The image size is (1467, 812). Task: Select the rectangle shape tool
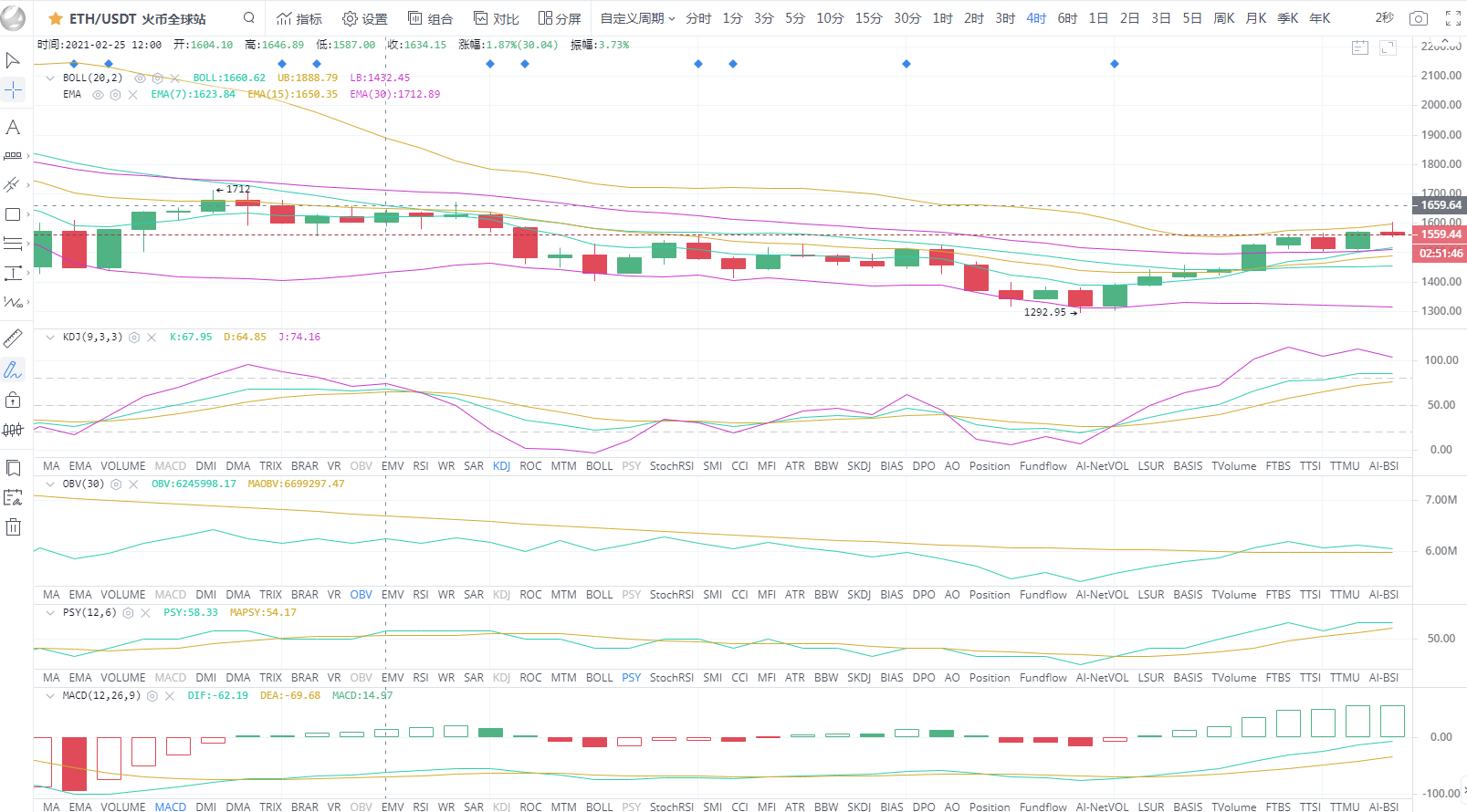click(13, 214)
